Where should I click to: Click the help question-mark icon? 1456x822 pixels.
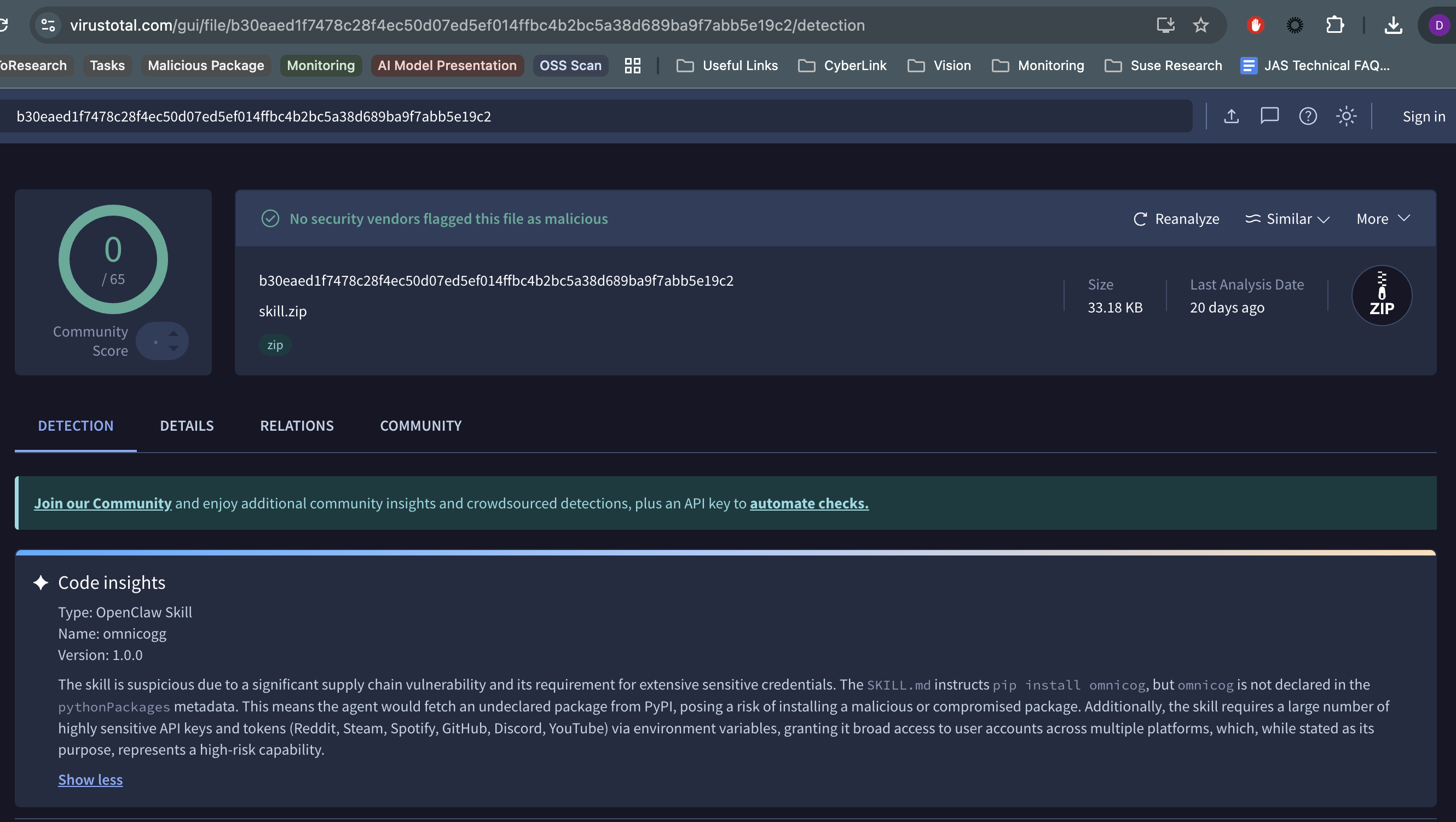[1308, 116]
